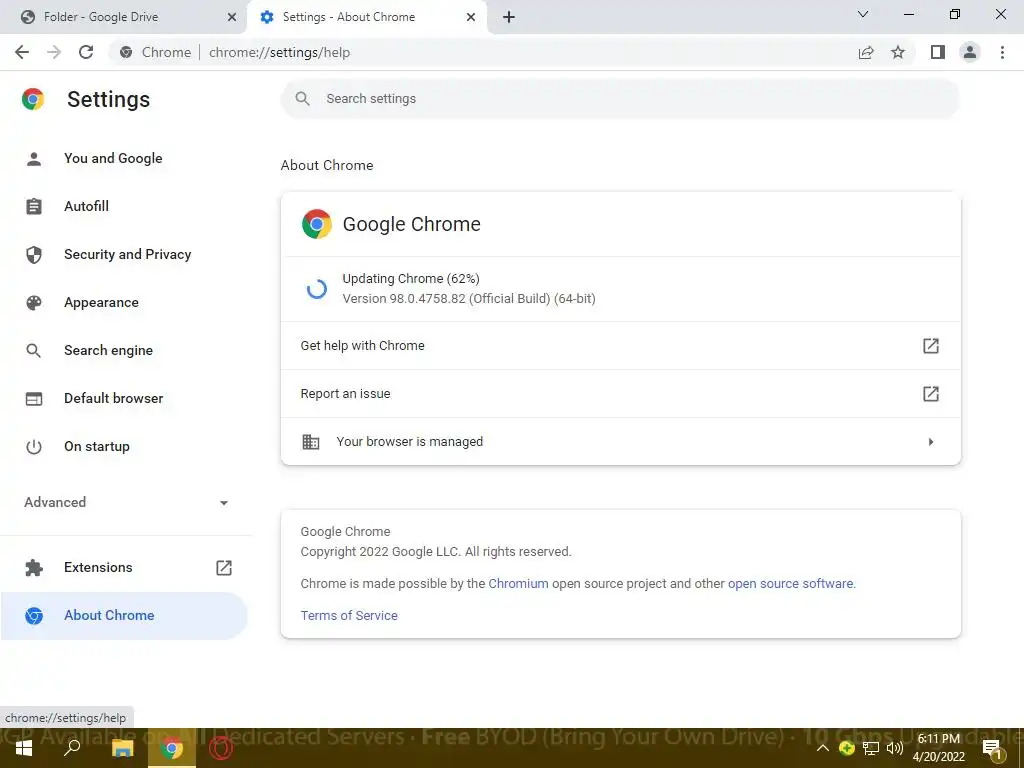Open File Explorer from the taskbar
The width and height of the screenshot is (1024, 768).
pyautogui.click(x=122, y=748)
